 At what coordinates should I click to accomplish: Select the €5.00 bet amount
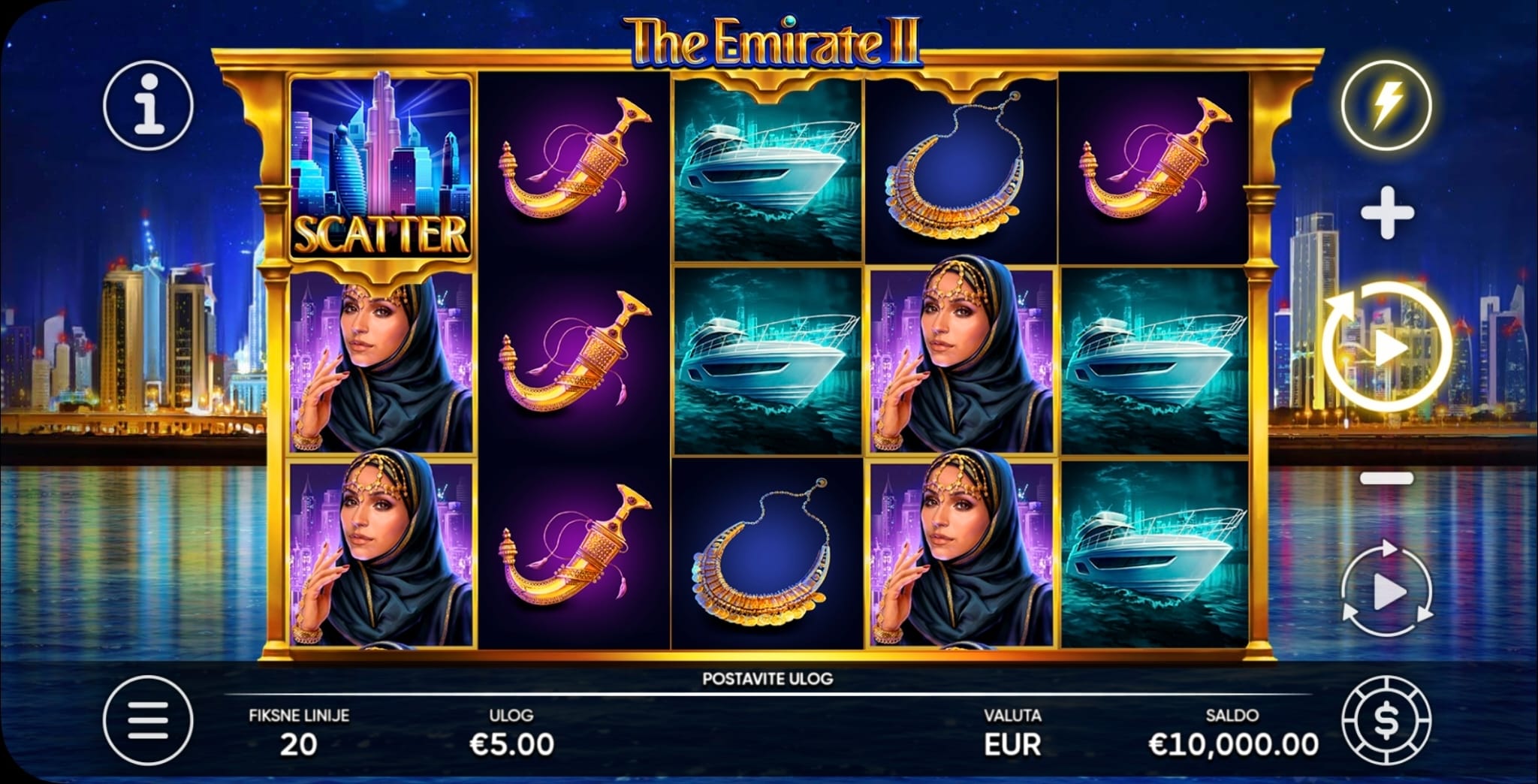pos(511,744)
